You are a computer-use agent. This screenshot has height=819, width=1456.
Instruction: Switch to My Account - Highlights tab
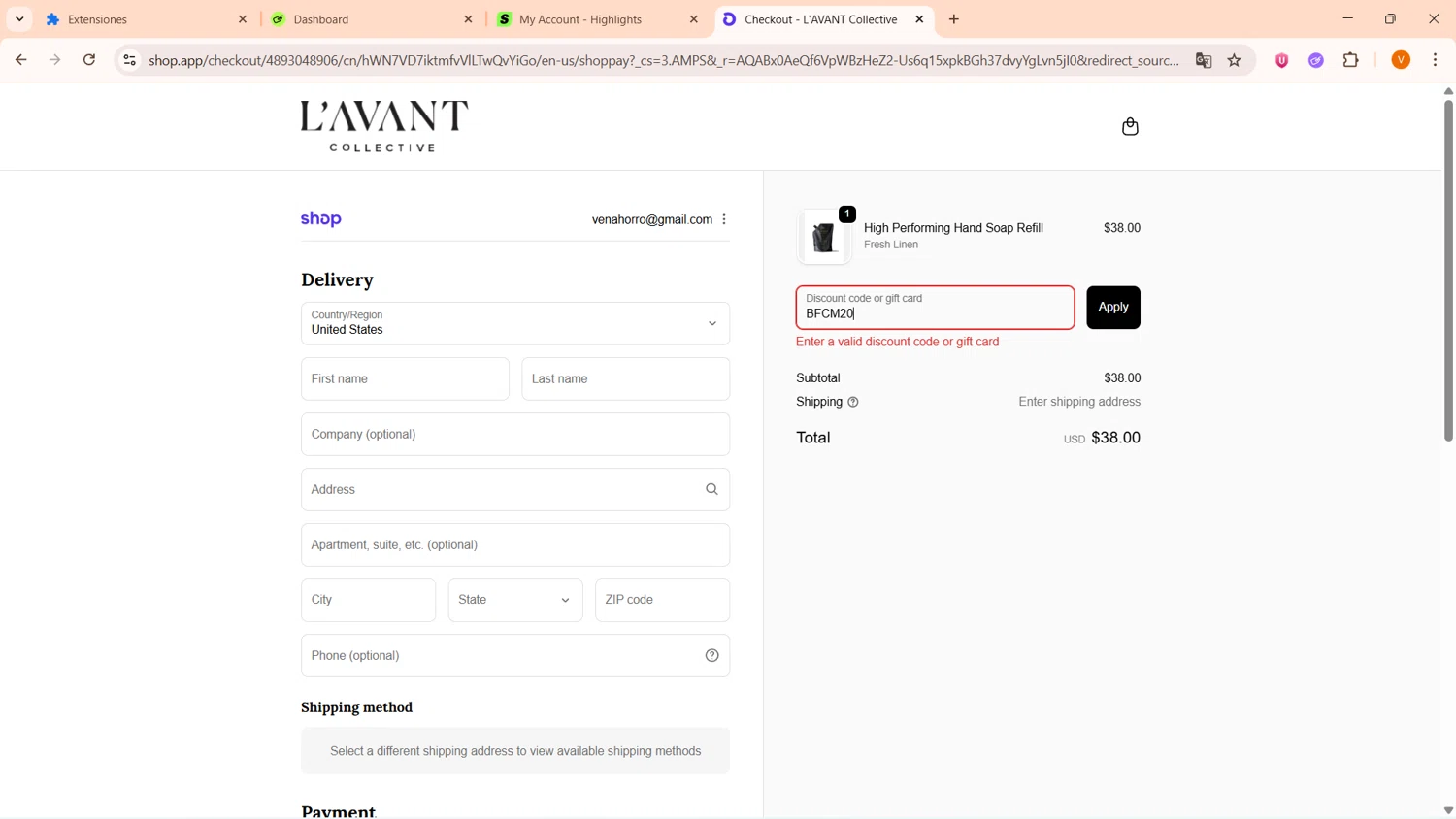tap(596, 19)
